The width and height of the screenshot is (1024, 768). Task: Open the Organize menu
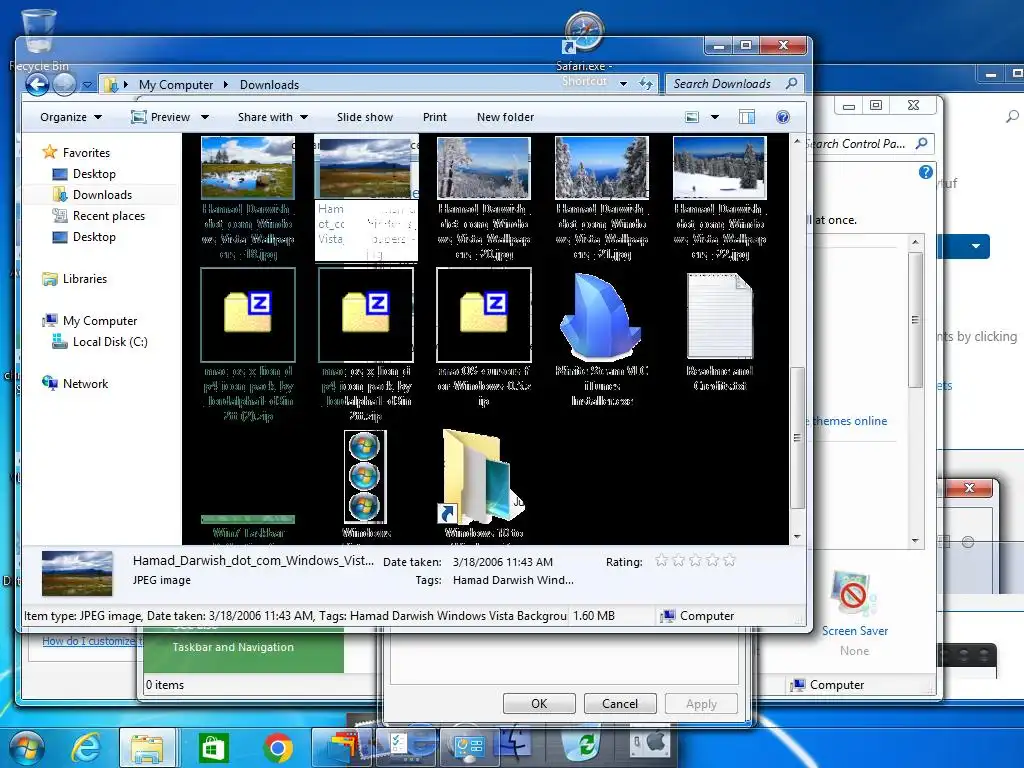point(71,117)
